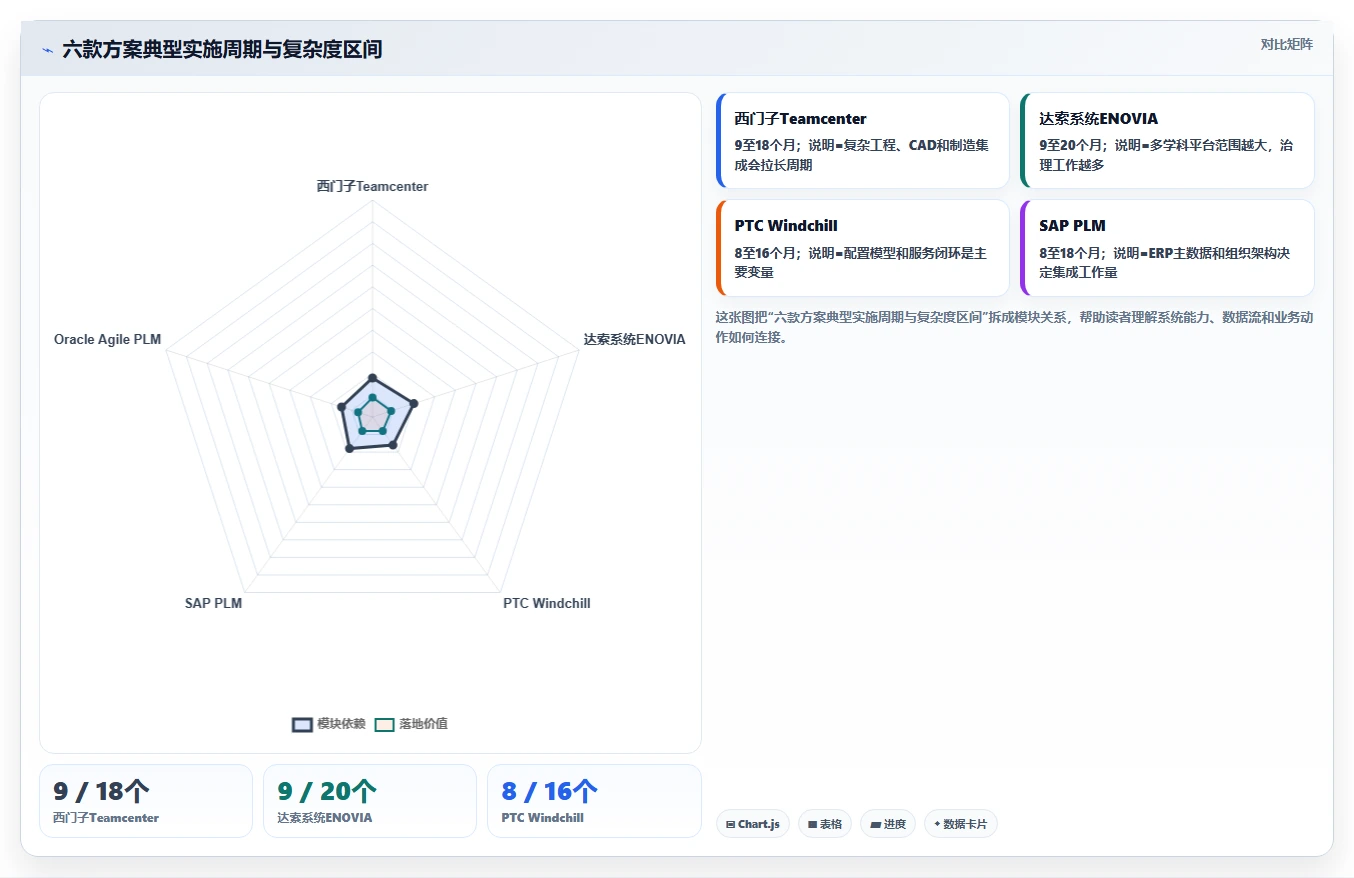
Task: Click the PTC Windchill radar axis label
Action: [x=547, y=603]
